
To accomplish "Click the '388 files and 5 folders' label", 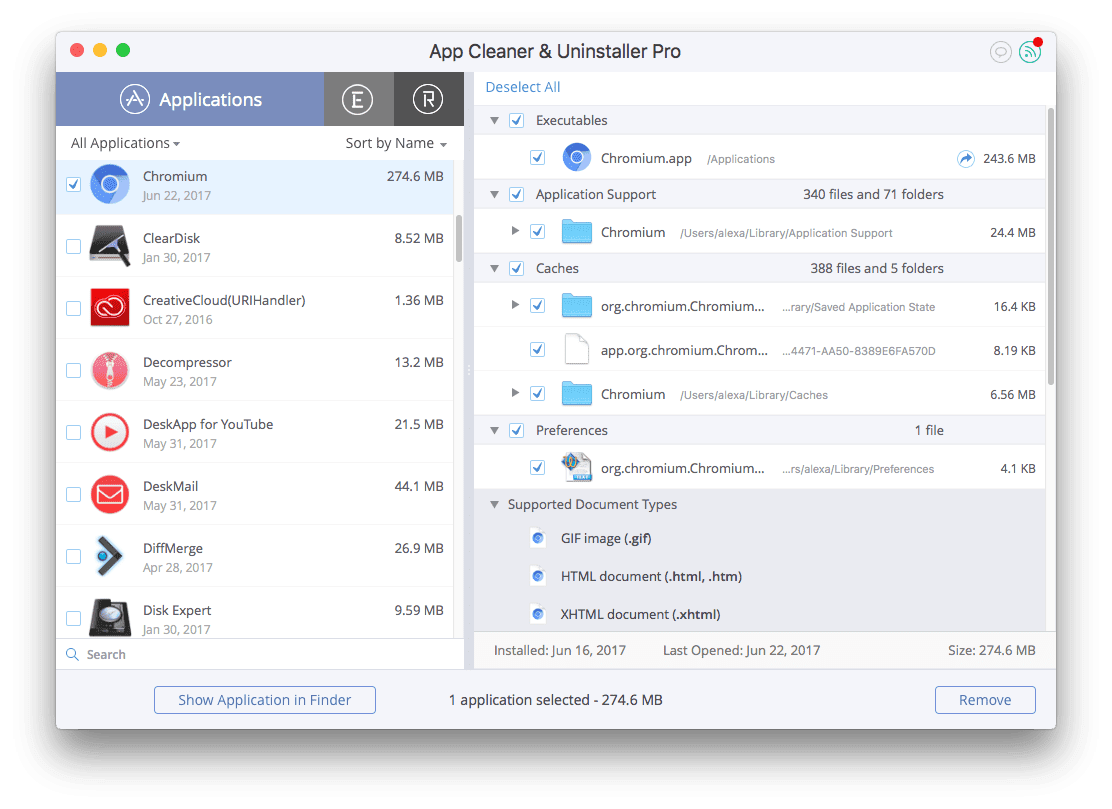I will [x=877, y=269].
